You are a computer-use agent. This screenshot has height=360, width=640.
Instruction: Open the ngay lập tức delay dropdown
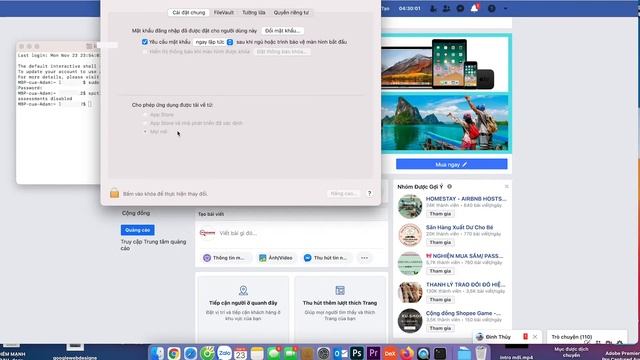213,42
